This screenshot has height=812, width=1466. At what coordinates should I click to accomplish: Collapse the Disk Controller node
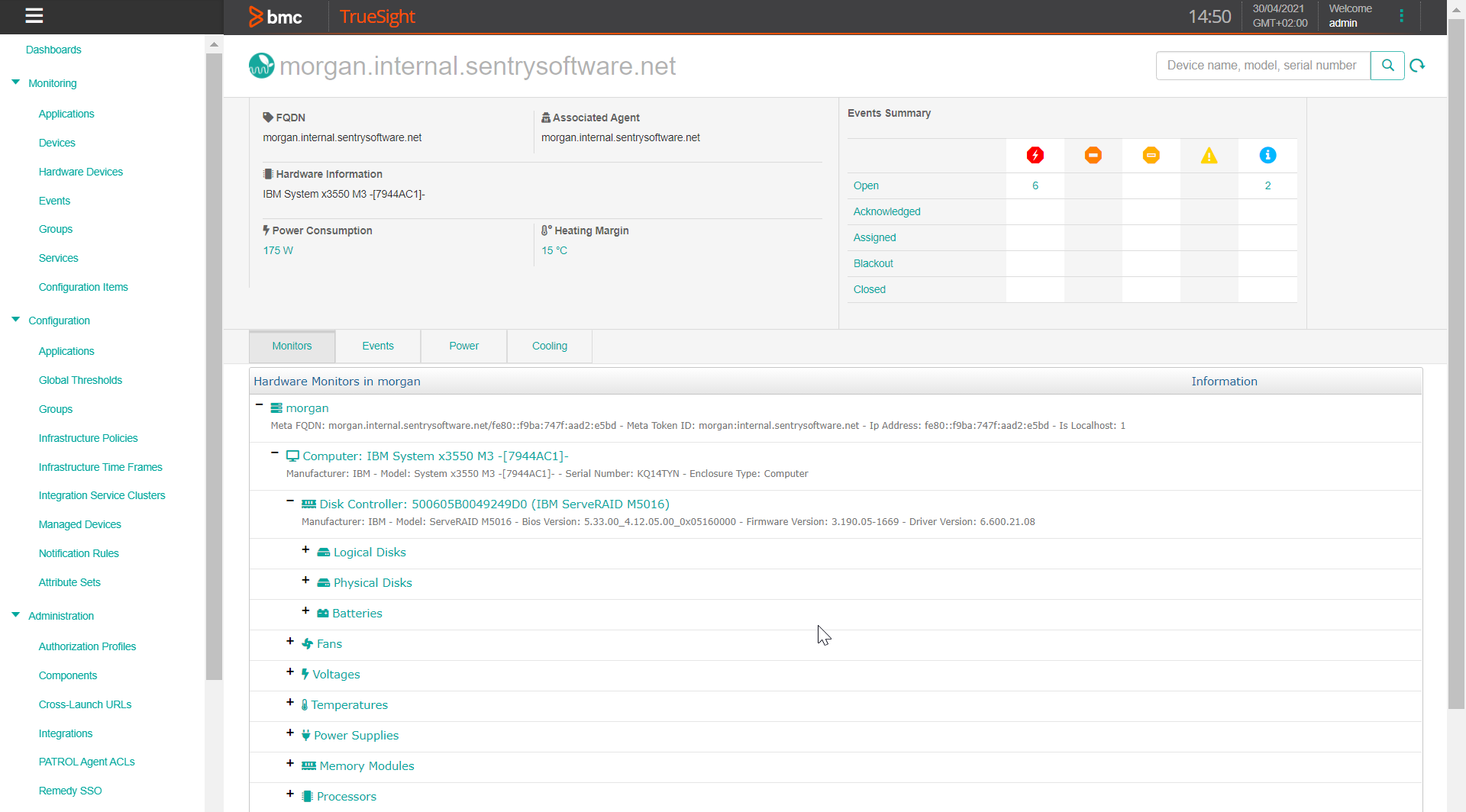pos(289,501)
